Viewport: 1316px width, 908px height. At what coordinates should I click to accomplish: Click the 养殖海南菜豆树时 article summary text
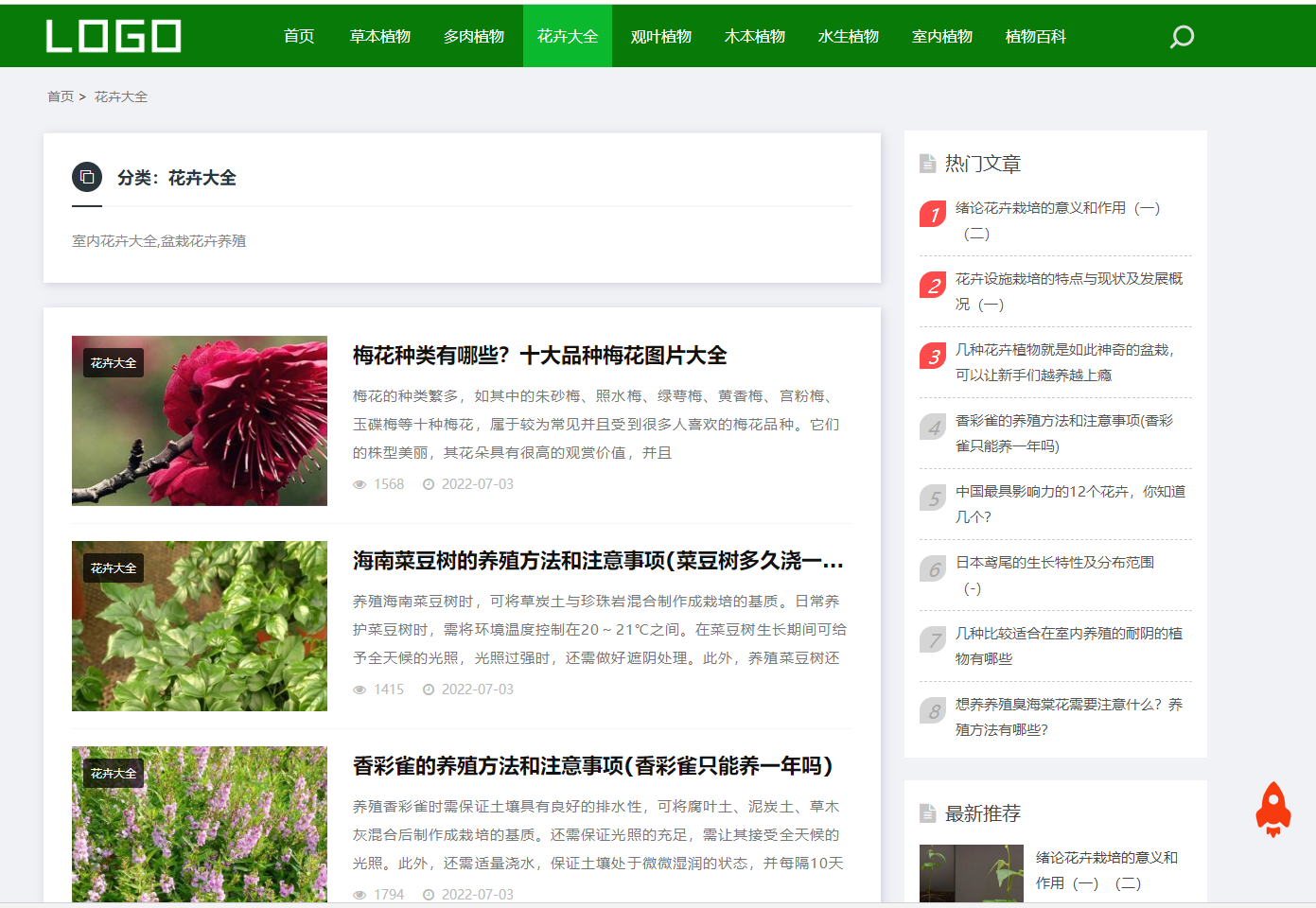pos(600,630)
